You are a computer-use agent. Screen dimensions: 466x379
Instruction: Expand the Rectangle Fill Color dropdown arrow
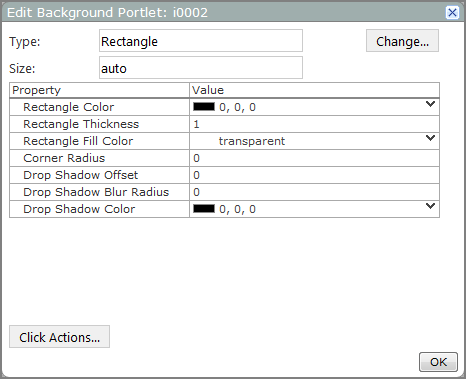click(x=430, y=138)
